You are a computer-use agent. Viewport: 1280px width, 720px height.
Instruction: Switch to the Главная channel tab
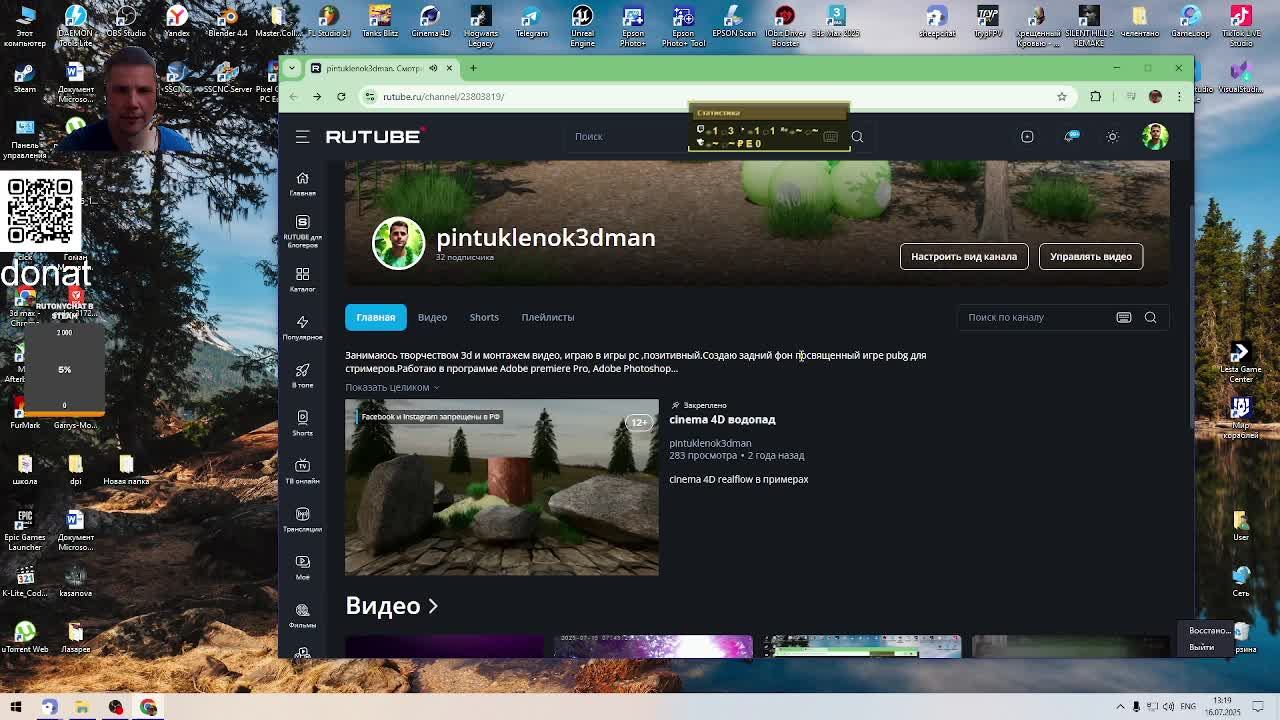(x=376, y=317)
